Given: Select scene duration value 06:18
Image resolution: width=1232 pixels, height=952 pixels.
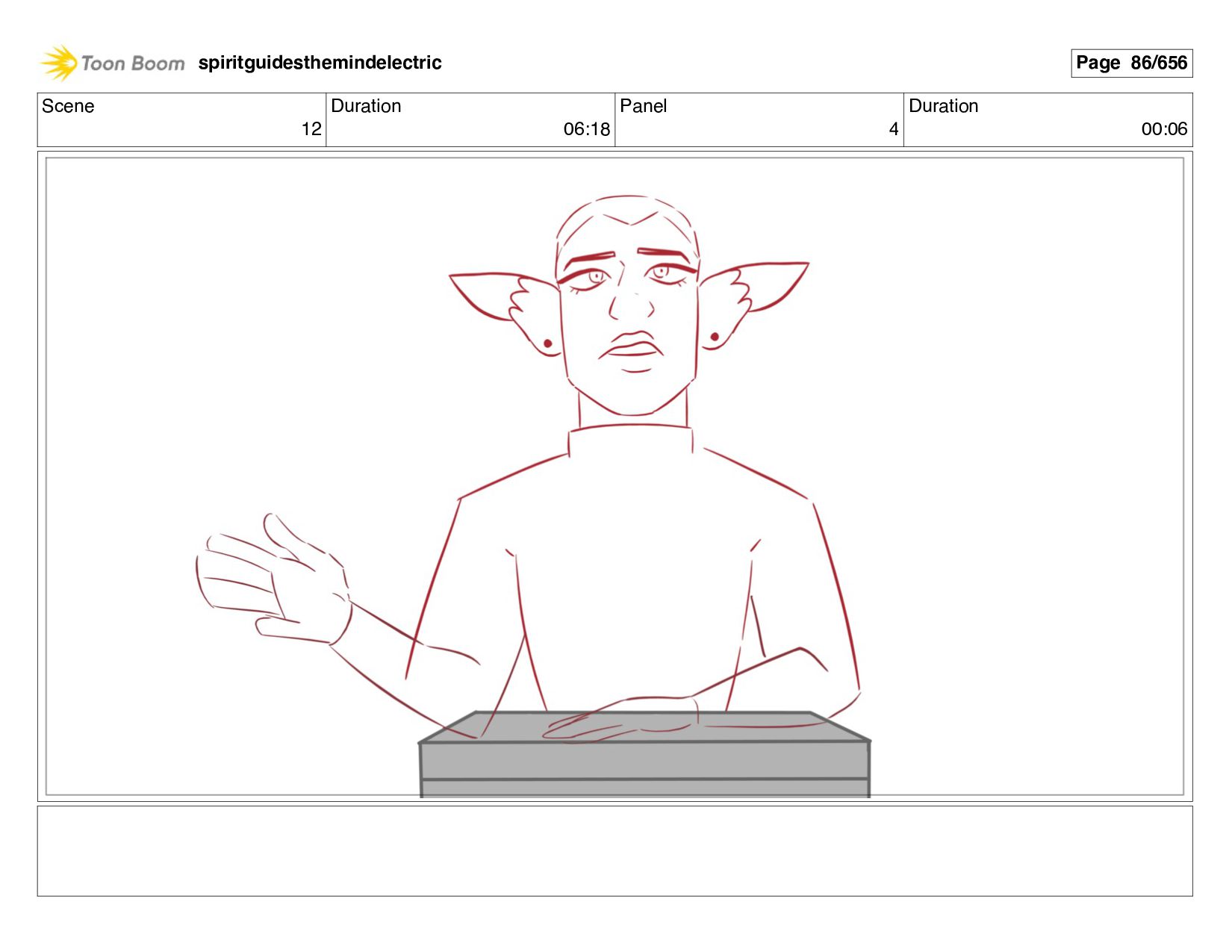Looking at the screenshot, I should click(587, 129).
